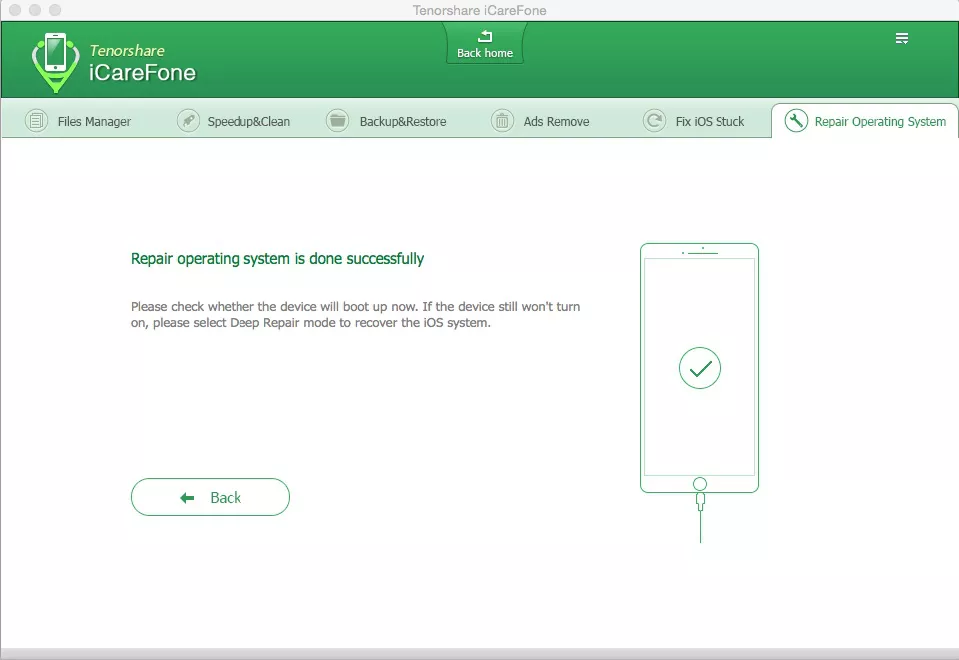Open the hamburger menu icon
The height and width of the screenshot is (660, 959).
[902, 39]
